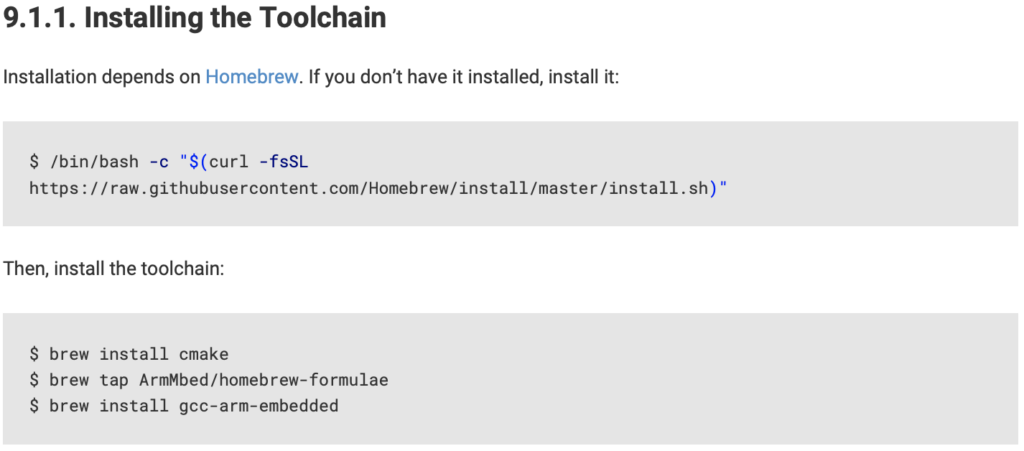Click the dollar prompt before 'brew tap'
This screenshot has height=451, width=1024.
[34, 380]
